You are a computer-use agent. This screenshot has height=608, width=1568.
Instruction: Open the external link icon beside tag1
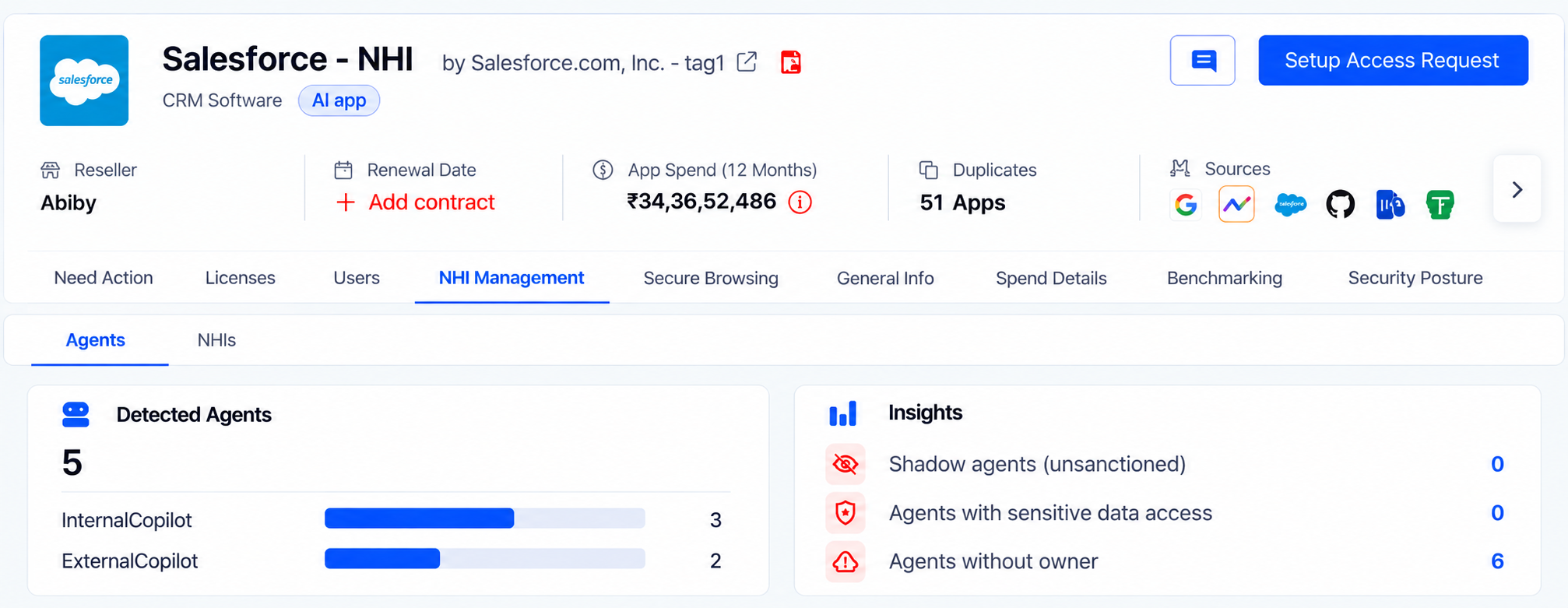[x=747, y=62]
